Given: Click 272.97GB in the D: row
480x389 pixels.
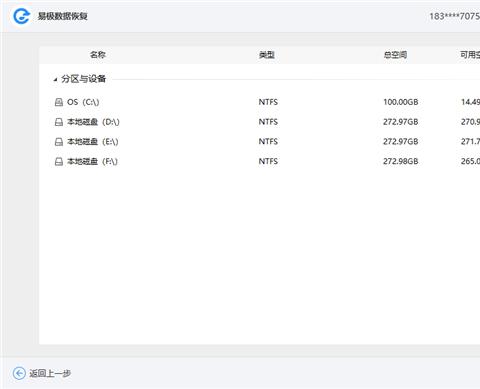Looking at the screenshot, I should (x=401, y=122).
